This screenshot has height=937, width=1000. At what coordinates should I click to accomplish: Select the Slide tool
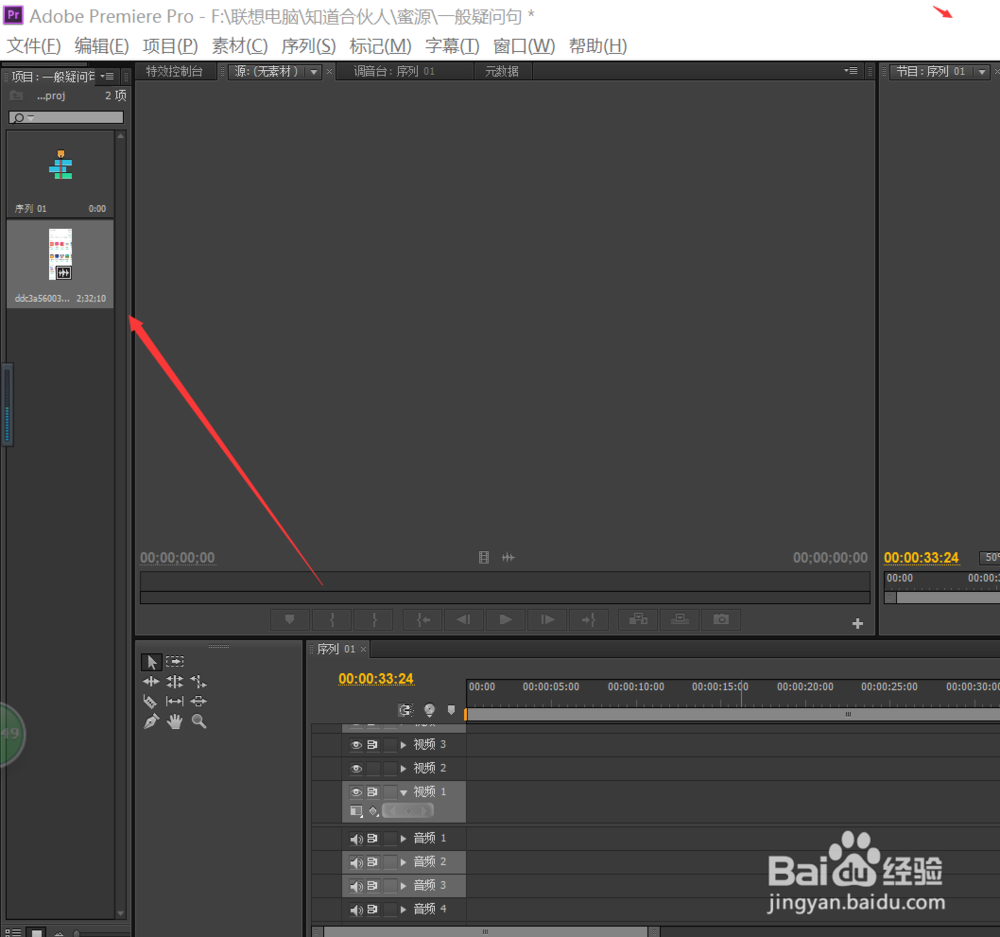tap(198, 702)
